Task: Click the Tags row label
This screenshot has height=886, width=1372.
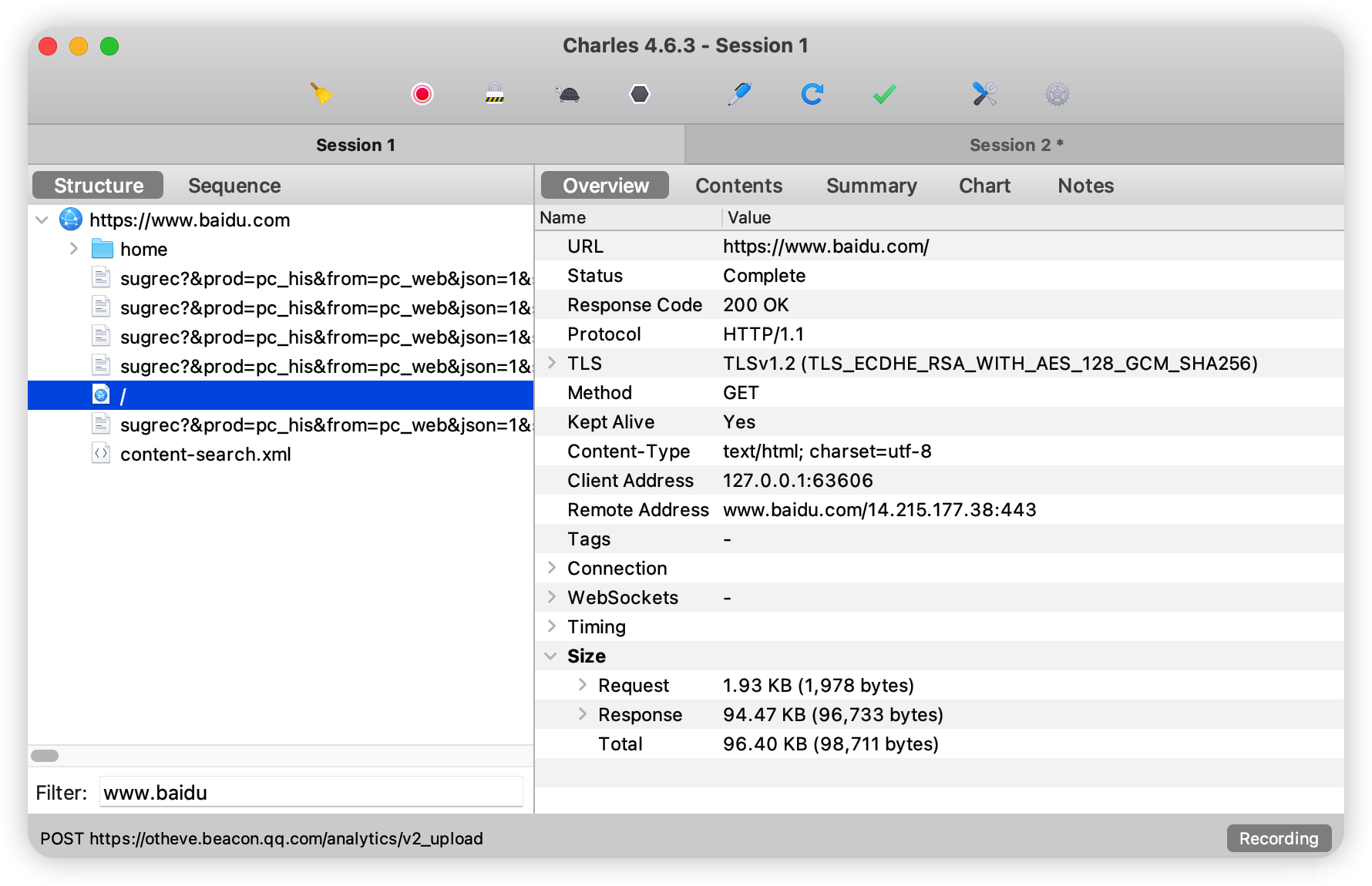Action: point(589,539)
